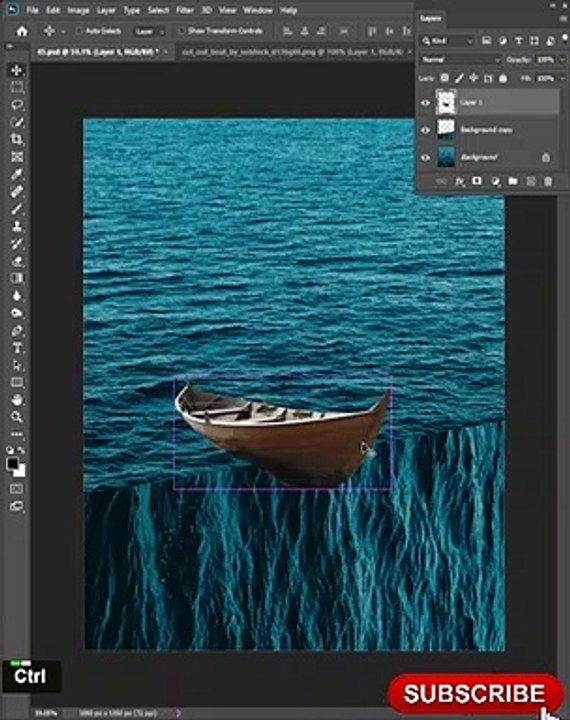Select the History Brush tool

click(17, 244)
